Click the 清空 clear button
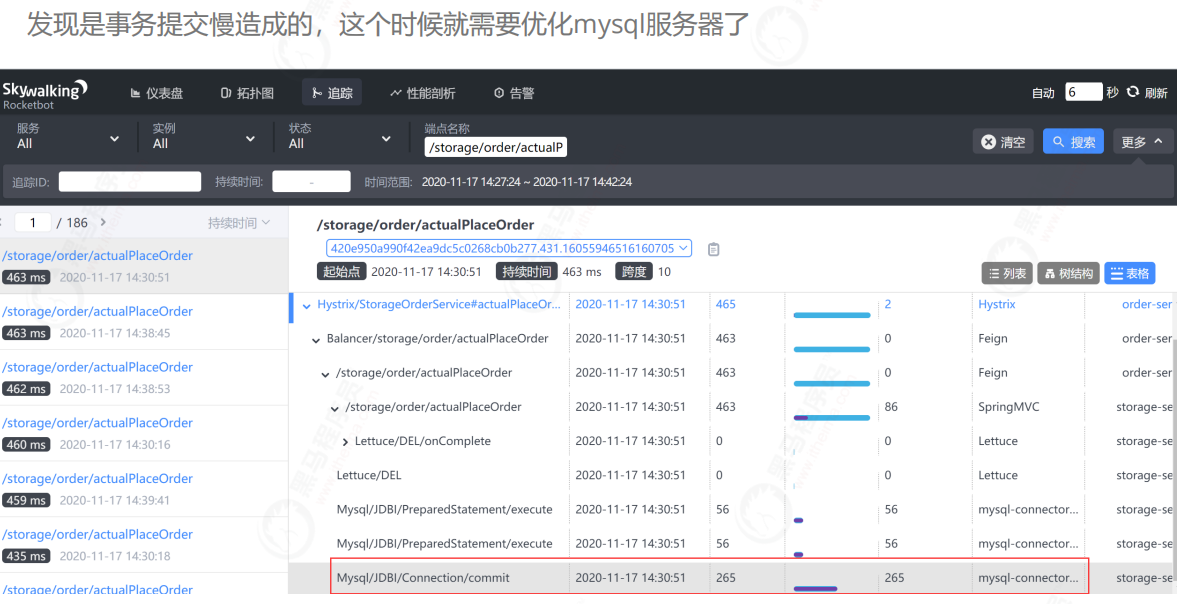 [1003, 141]
